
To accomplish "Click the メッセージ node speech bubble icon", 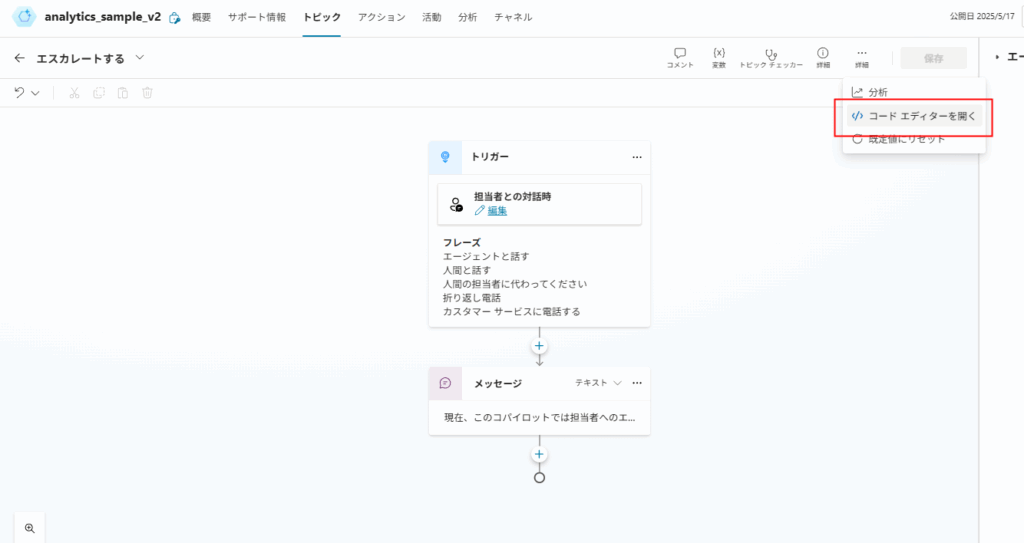I will pos(445,384).
